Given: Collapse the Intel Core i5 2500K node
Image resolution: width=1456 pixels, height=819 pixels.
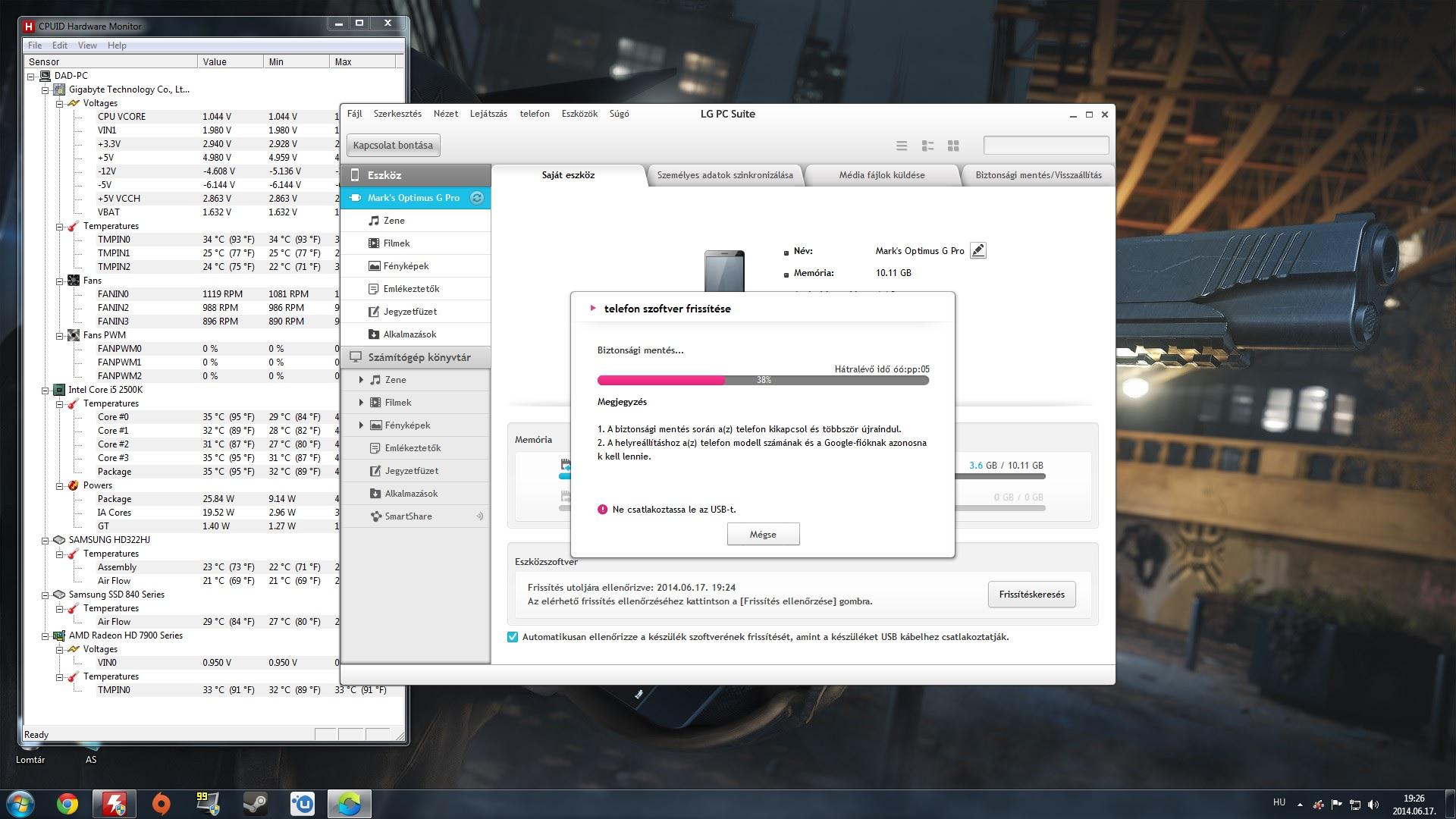Looking at the screenshot, I should click(x=45, y=390).
